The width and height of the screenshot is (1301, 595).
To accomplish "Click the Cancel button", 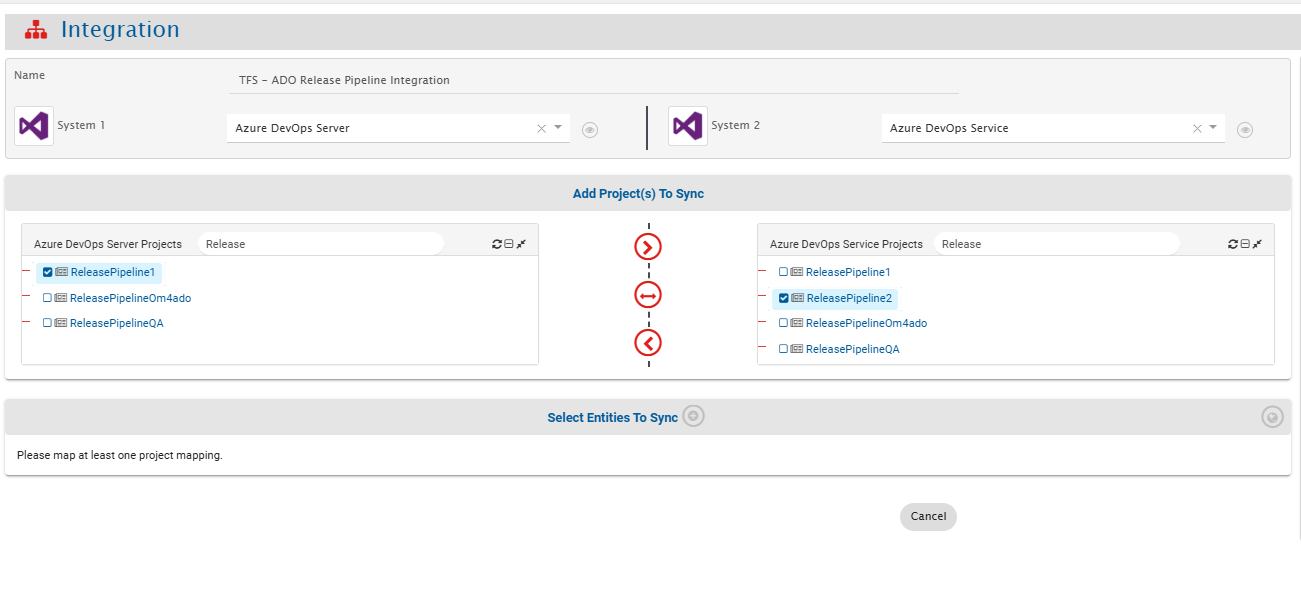I will (x=928, y=516).
